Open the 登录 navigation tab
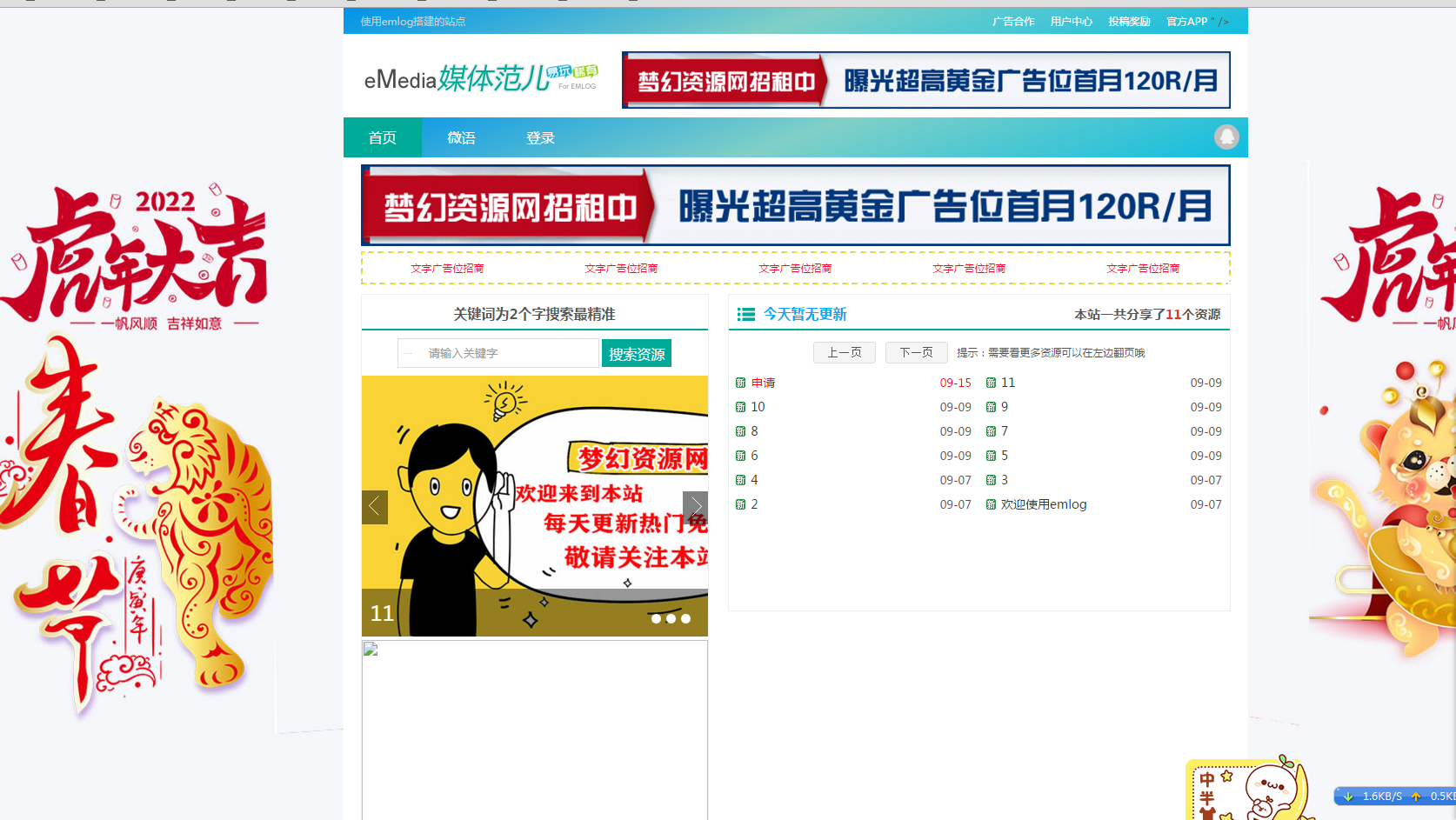 tap(540, 137)
